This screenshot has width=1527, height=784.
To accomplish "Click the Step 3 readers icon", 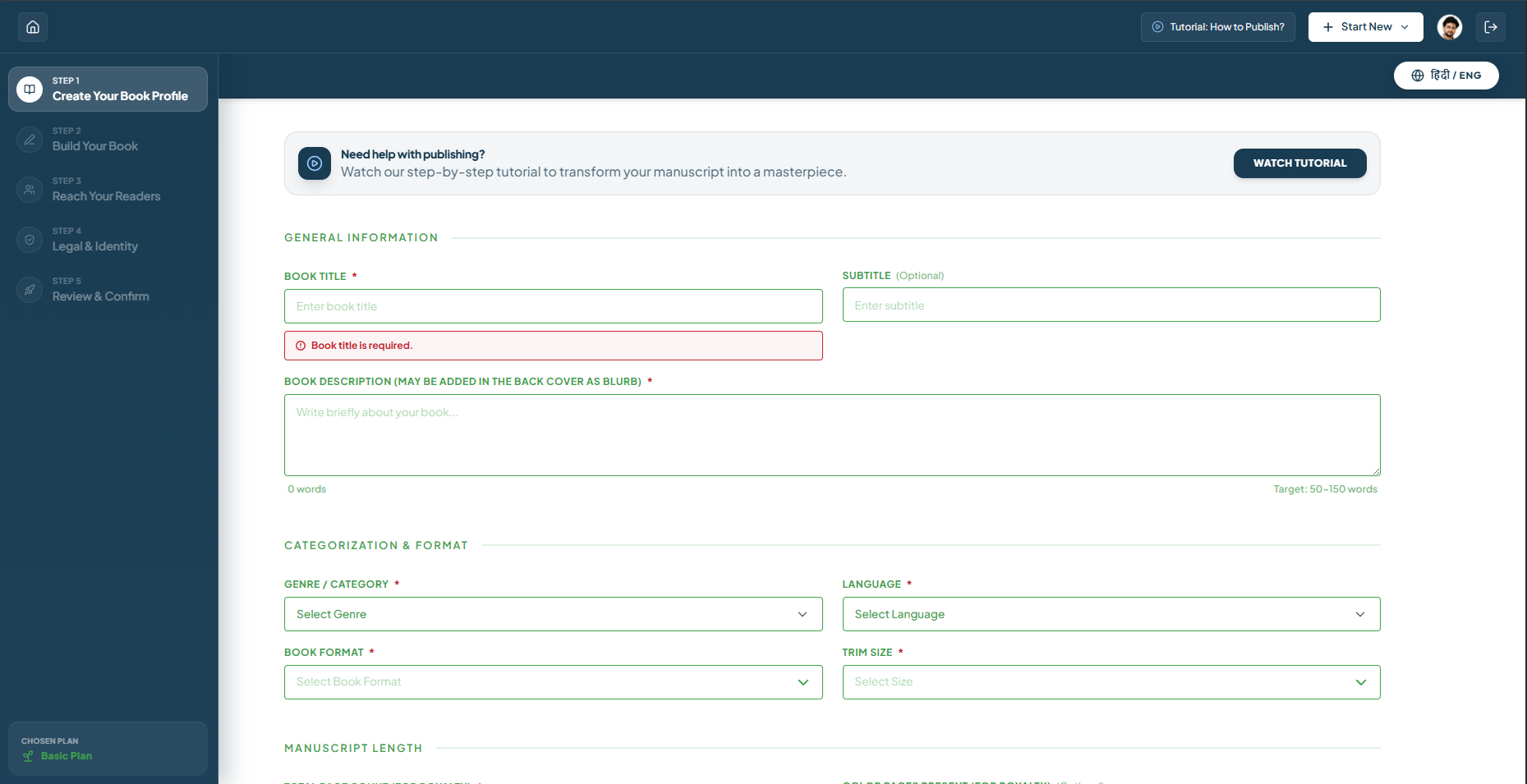I will pos(30,190).
